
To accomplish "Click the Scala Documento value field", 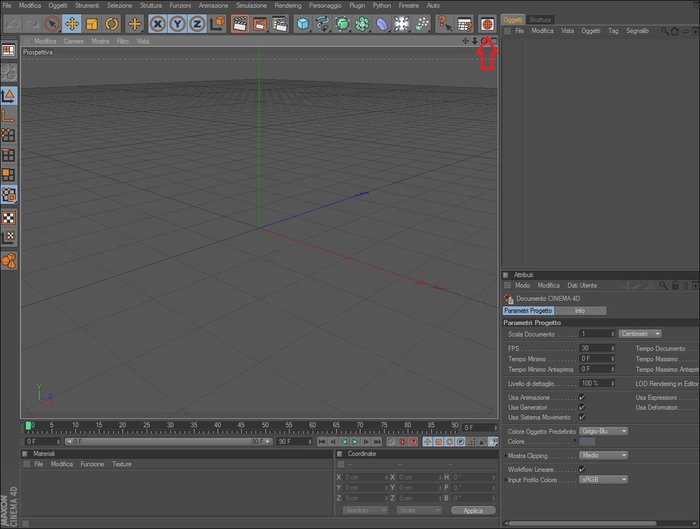I will tap(597, 334).
